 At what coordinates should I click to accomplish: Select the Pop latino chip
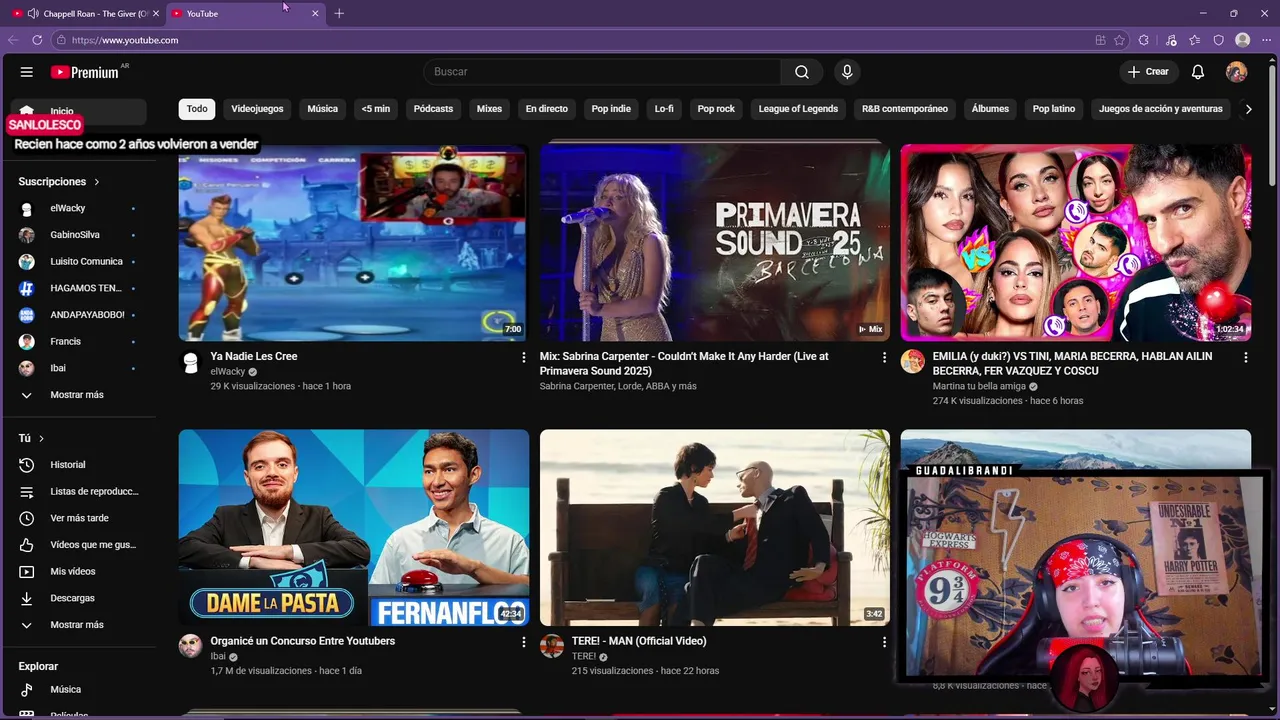(x=1054, y=109)
